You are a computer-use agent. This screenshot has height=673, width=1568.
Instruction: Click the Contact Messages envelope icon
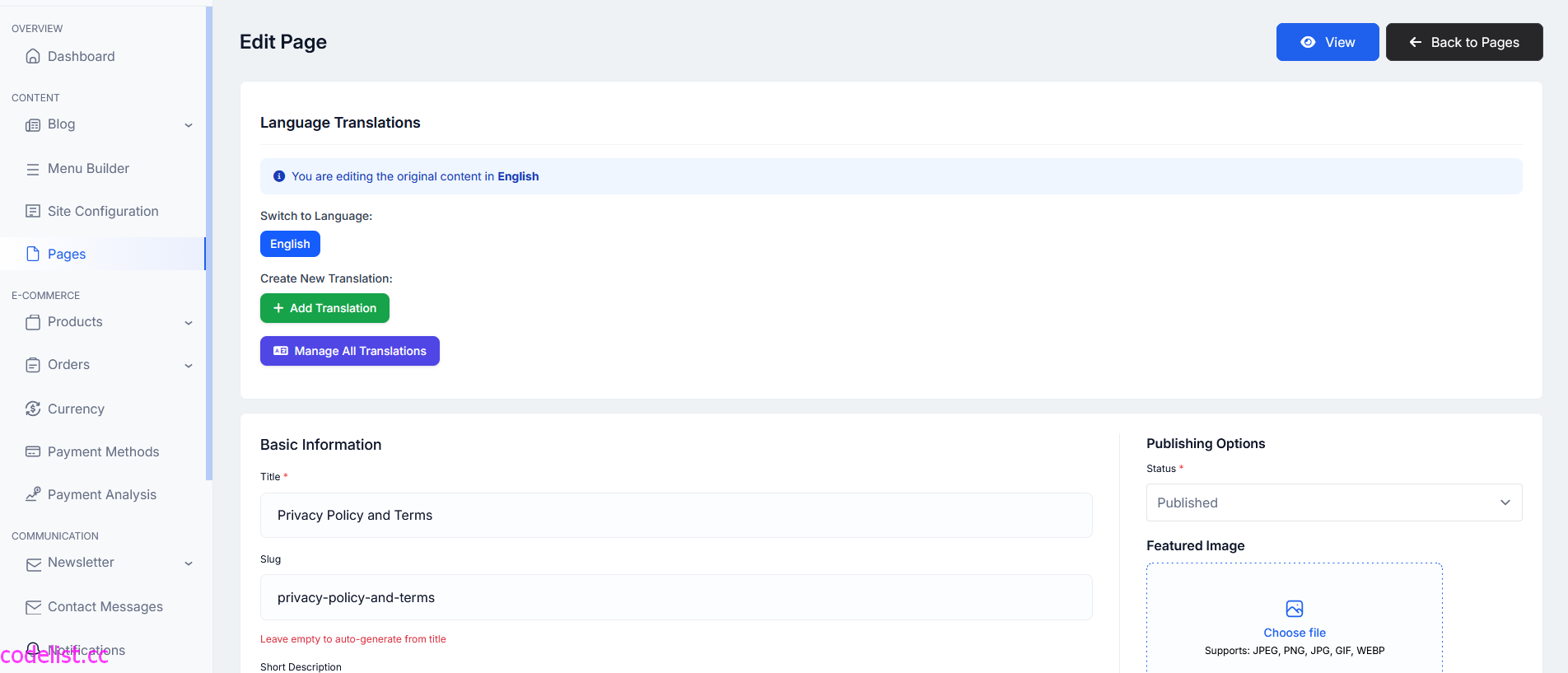[x=33, y=607]
